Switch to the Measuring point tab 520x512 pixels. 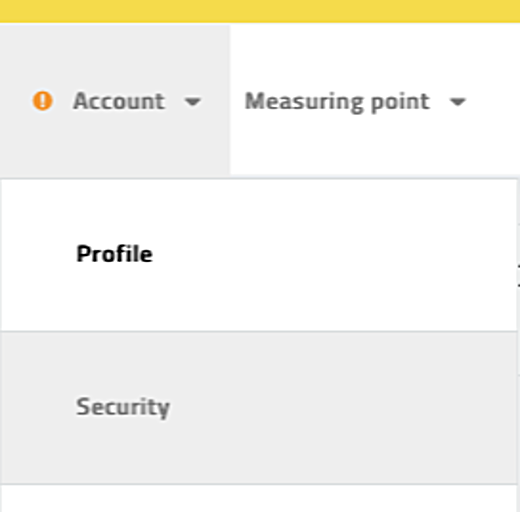(x=375, y=100)
